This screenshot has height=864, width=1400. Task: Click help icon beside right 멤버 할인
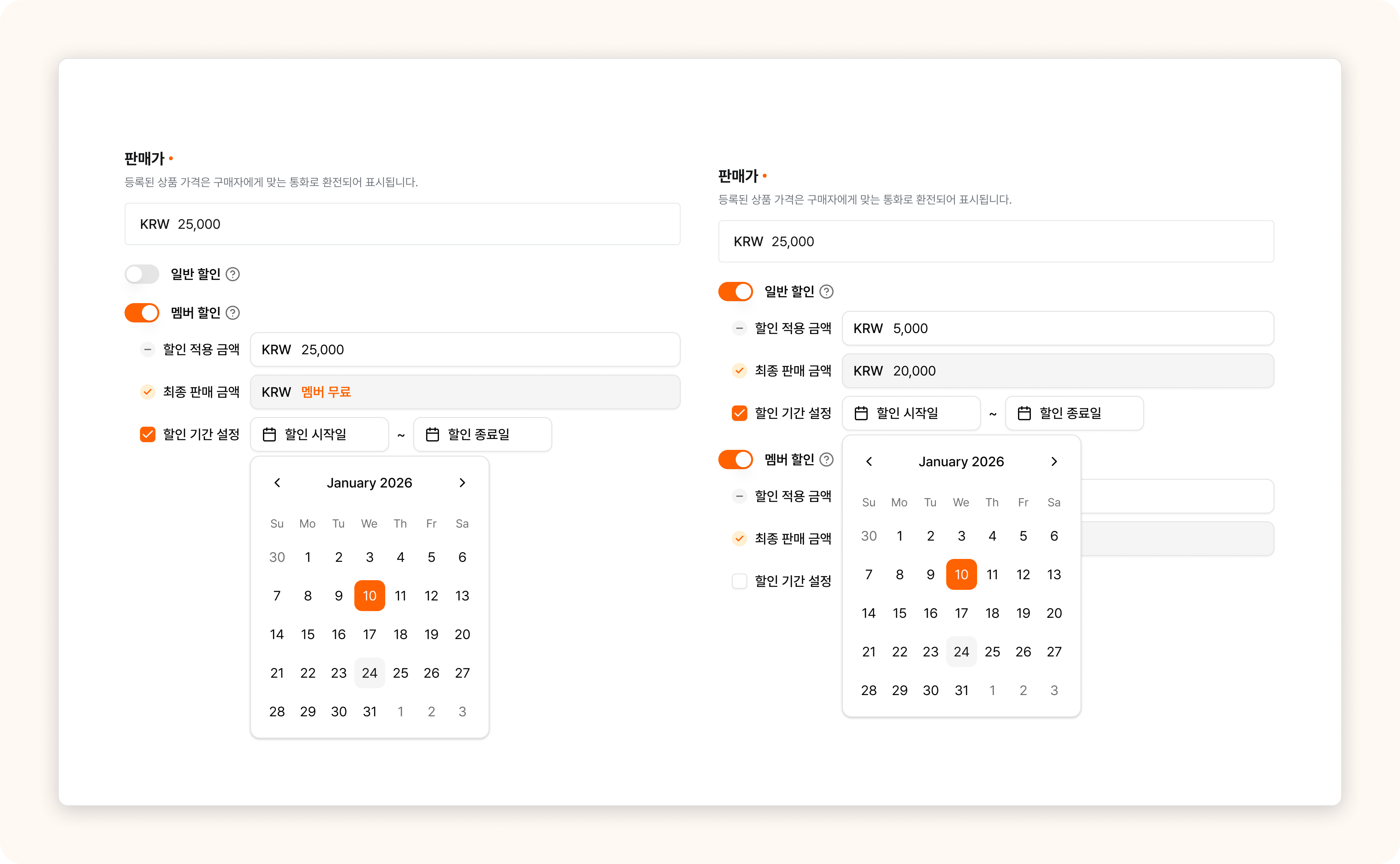(x=826, y=460)
